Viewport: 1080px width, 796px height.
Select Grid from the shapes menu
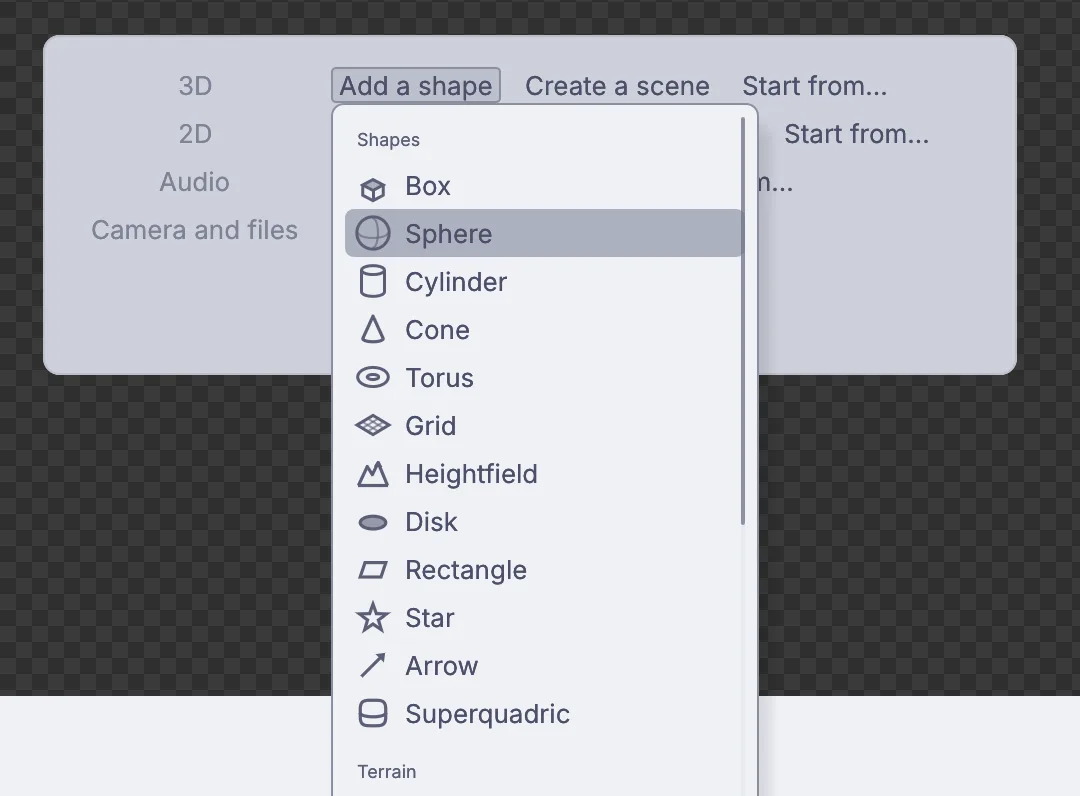click(x=543, y=426)
